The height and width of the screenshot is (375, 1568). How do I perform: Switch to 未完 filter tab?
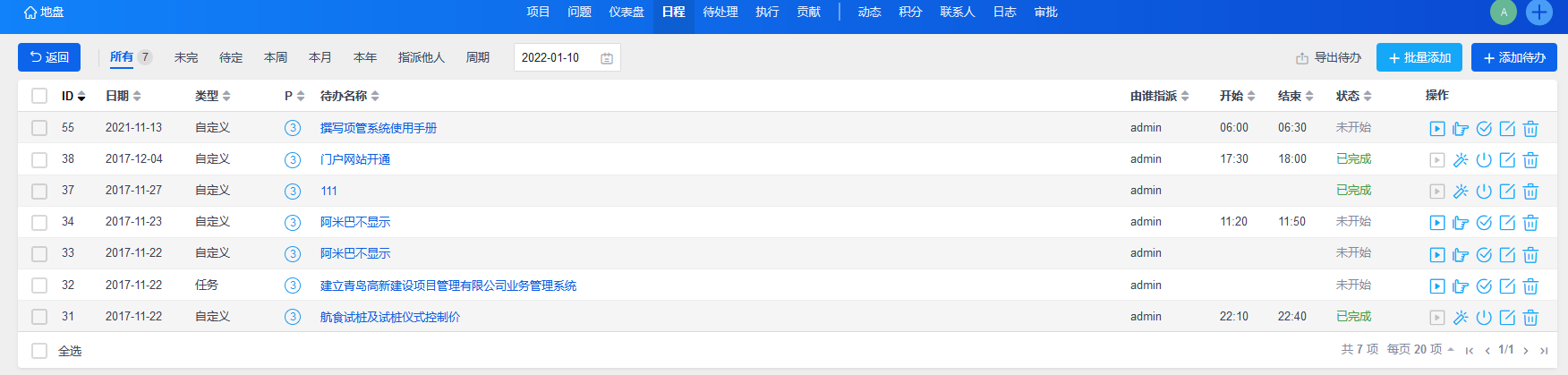[186, 57]
